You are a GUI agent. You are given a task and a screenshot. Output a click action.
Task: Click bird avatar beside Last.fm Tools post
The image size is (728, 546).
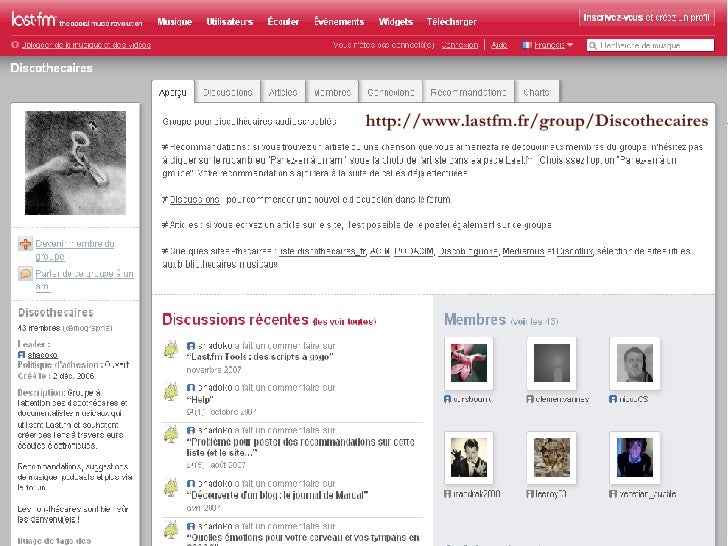pos(171,349)
